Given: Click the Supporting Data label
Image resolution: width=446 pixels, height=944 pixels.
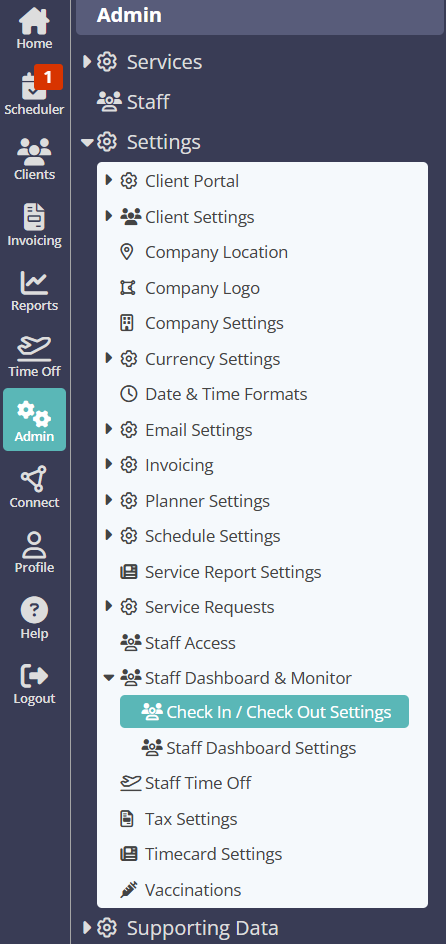Looking at the screenshot, I should (x=202, y=928).
